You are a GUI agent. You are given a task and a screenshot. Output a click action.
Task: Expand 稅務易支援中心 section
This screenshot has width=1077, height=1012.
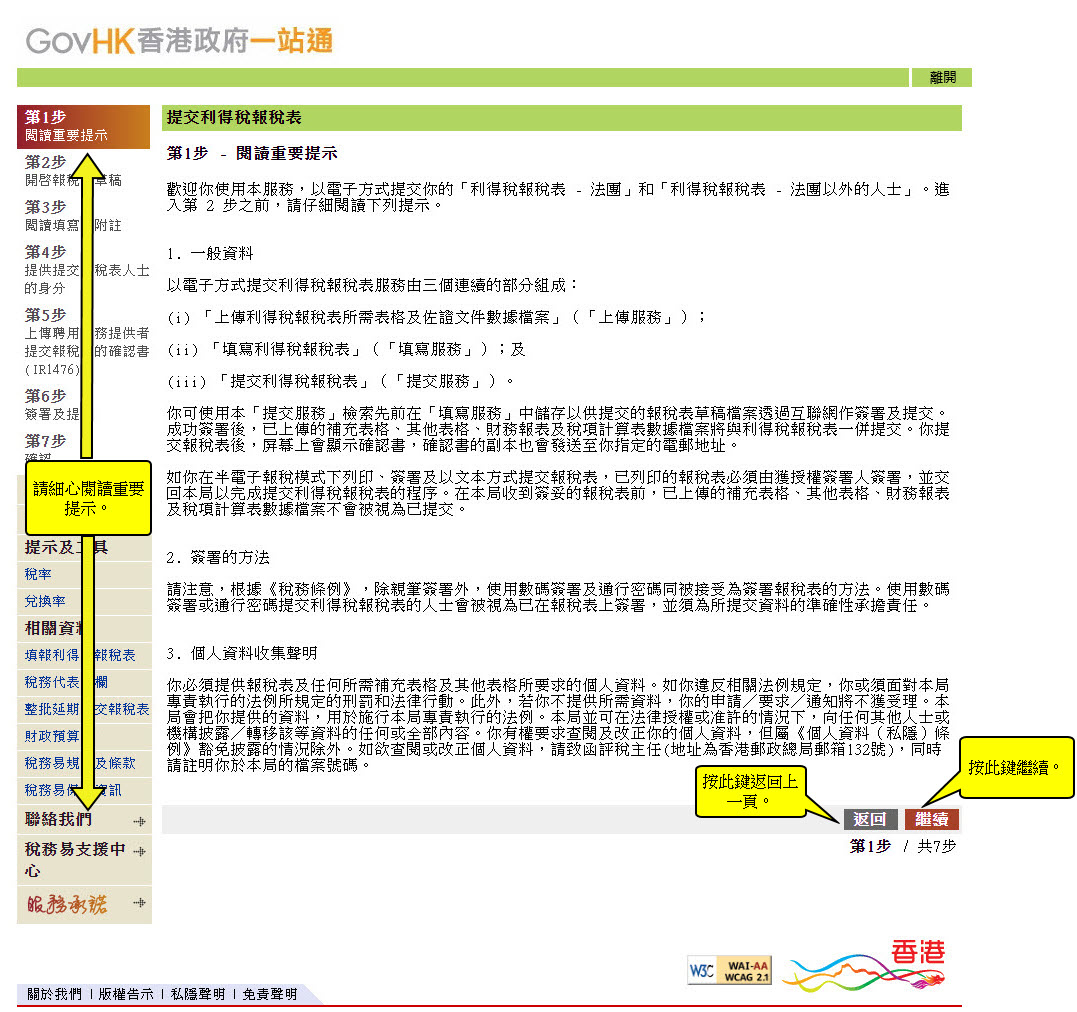coord(84,860)
